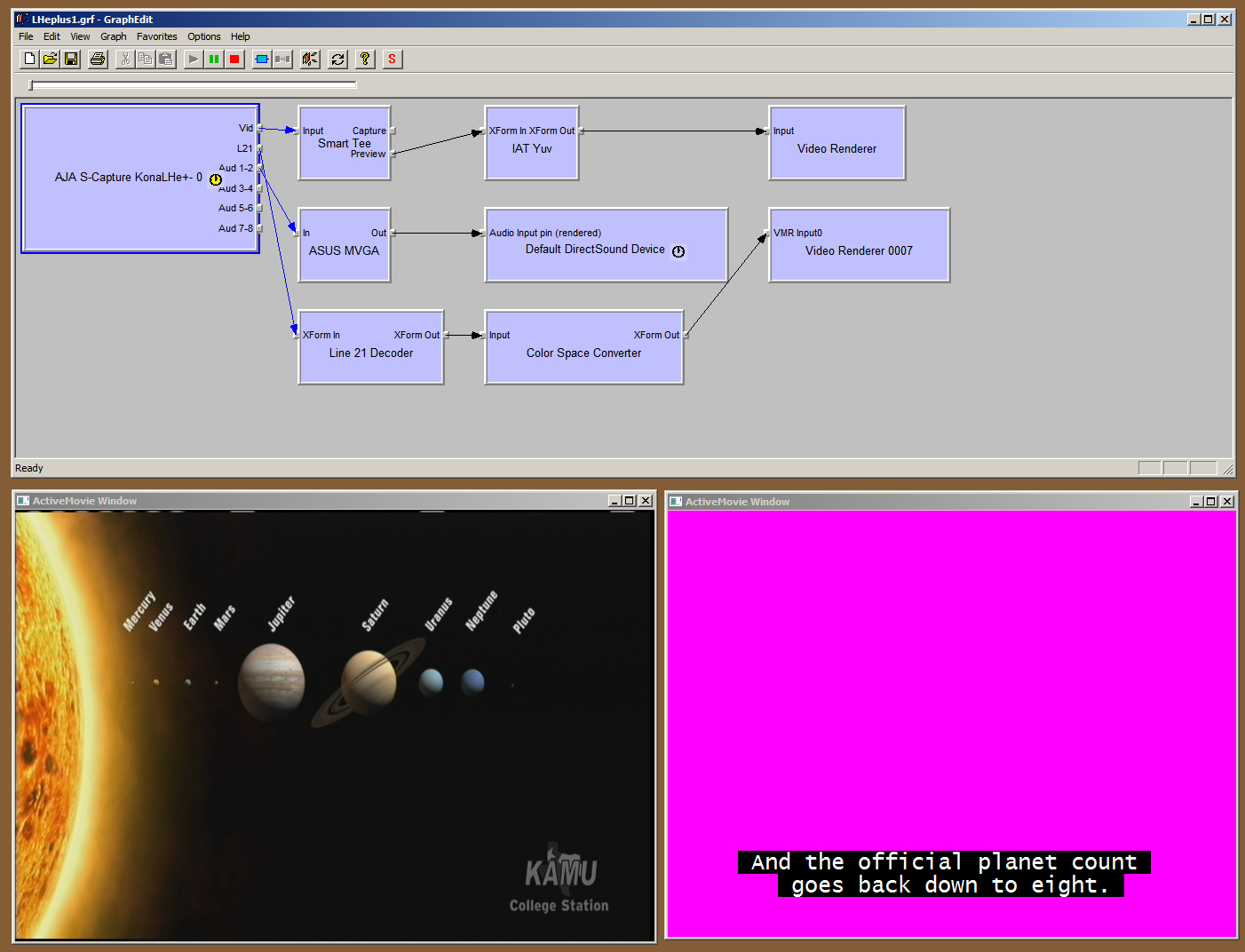Image resolution: width=1245 pixels, height=952 pixels.
Task: Click the GraphEdit title bar application icon
Action: 22,19
